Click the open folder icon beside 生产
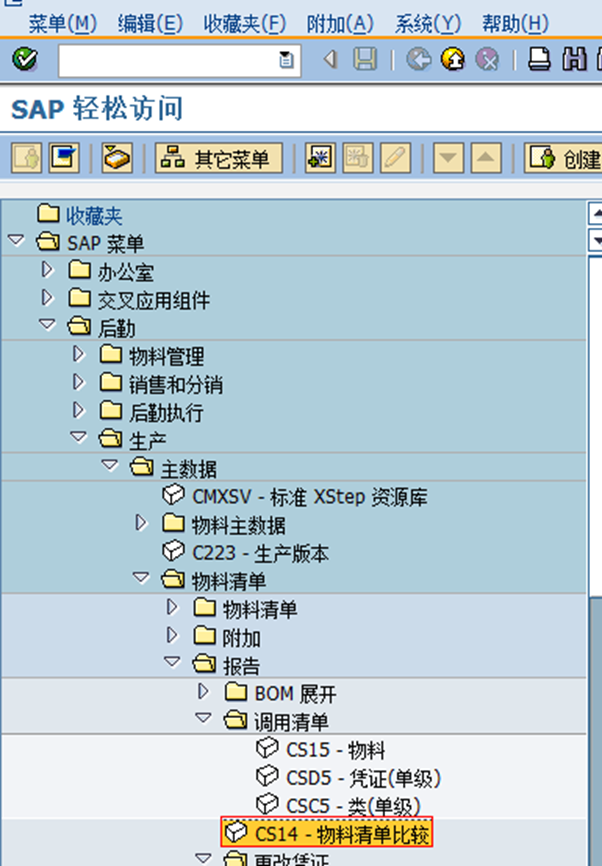602x866 pixels. (x=110, y=439)
